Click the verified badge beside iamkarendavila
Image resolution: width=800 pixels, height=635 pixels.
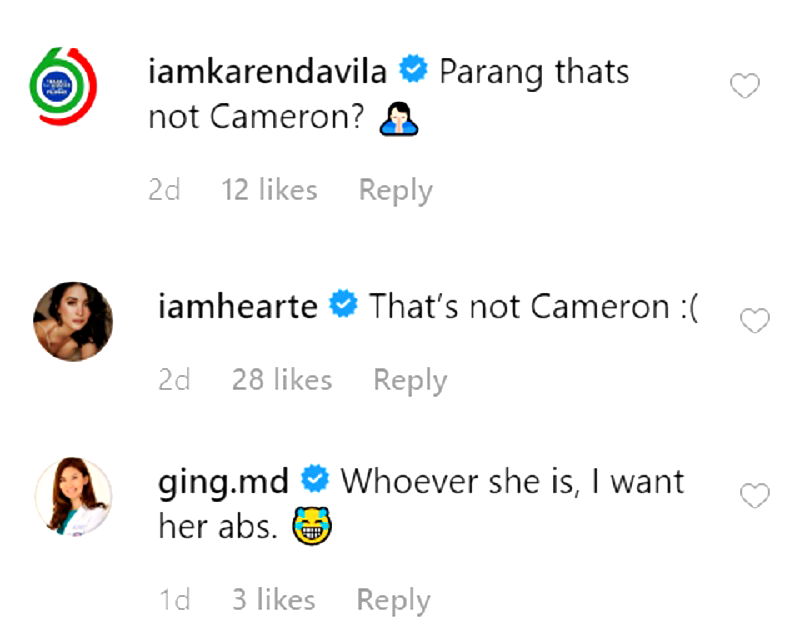pyautogui.click(x=413, y=69)
